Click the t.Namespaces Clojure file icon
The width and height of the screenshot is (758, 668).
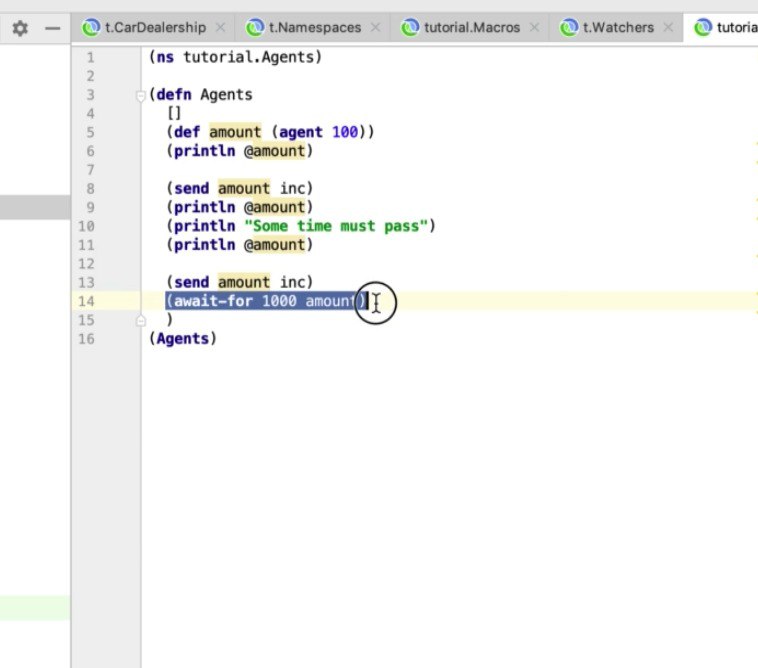(x=255, y=28)
